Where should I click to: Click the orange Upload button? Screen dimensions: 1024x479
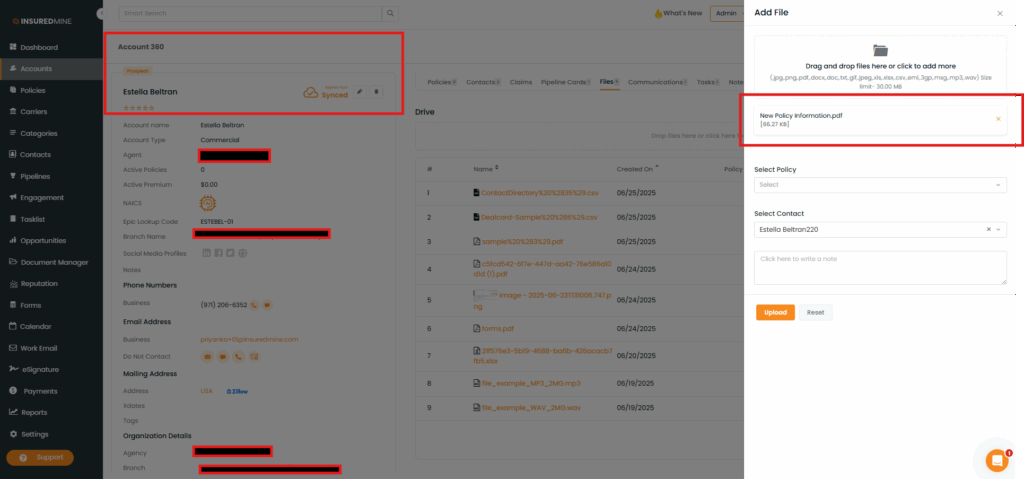[x=775, y=312]
